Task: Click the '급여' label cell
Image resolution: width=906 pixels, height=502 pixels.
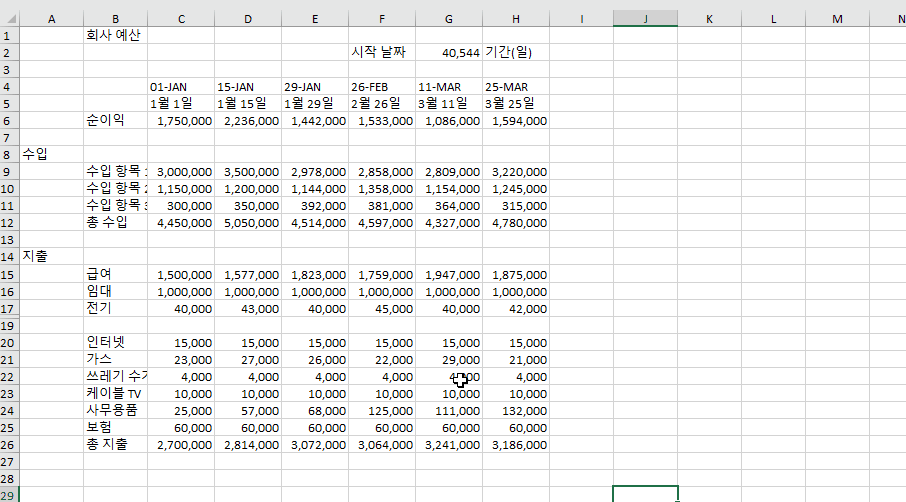Action: coord(115,274)
